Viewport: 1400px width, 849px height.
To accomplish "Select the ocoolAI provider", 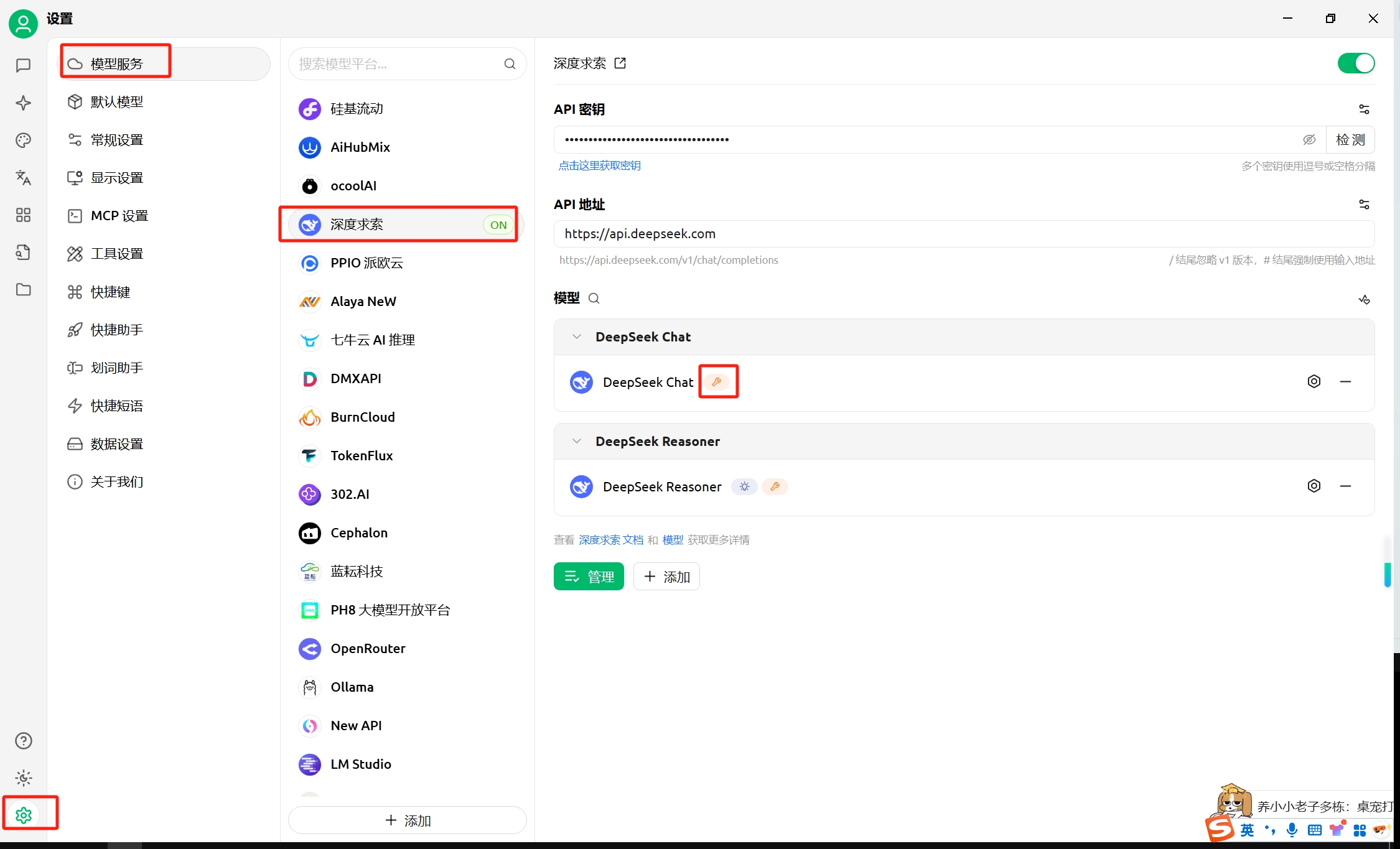I will click(406, 186).
